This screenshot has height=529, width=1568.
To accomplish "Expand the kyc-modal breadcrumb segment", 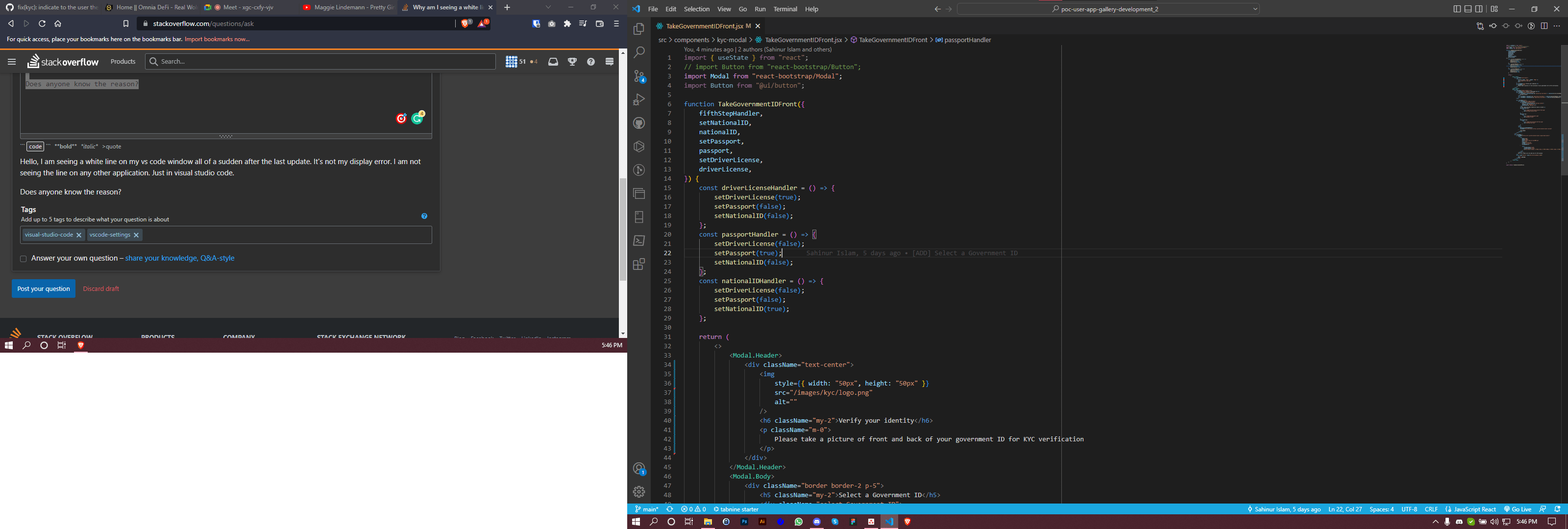I will tap(731, 40).
